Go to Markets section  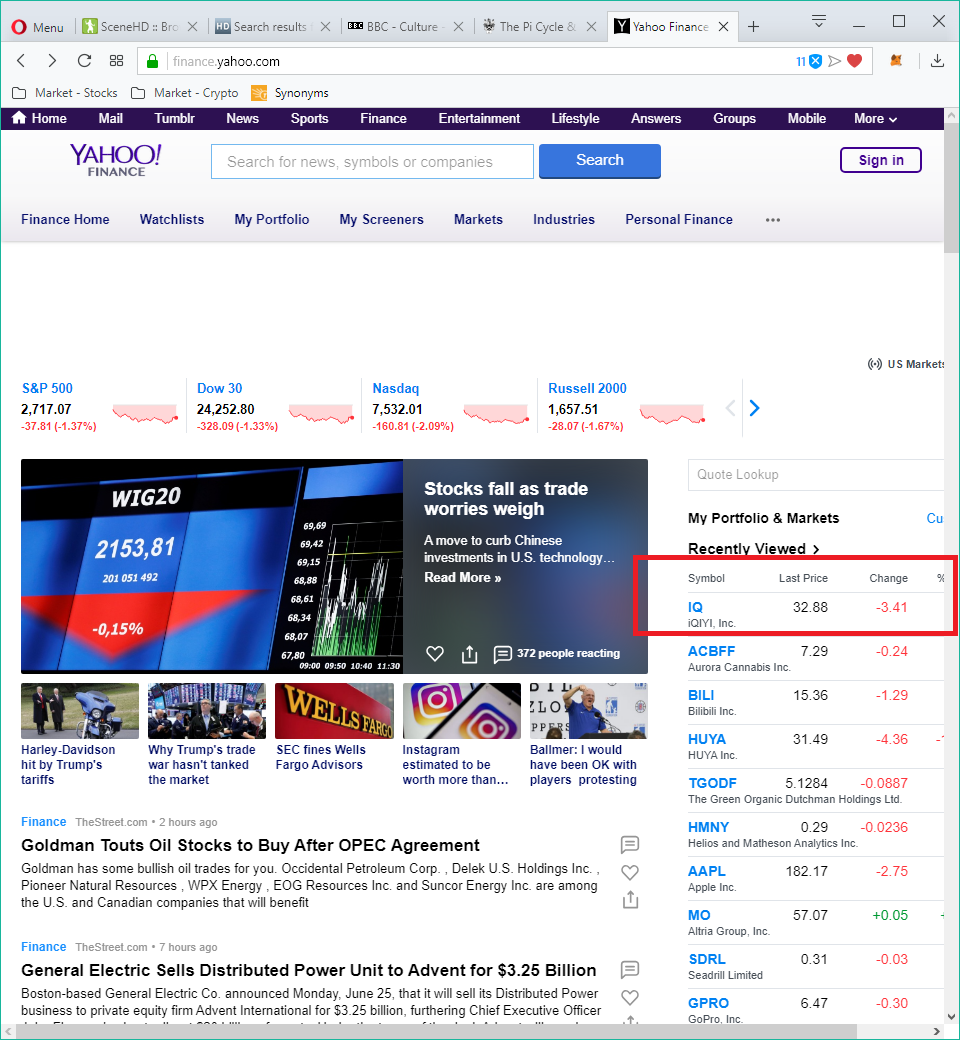(478, 220)
